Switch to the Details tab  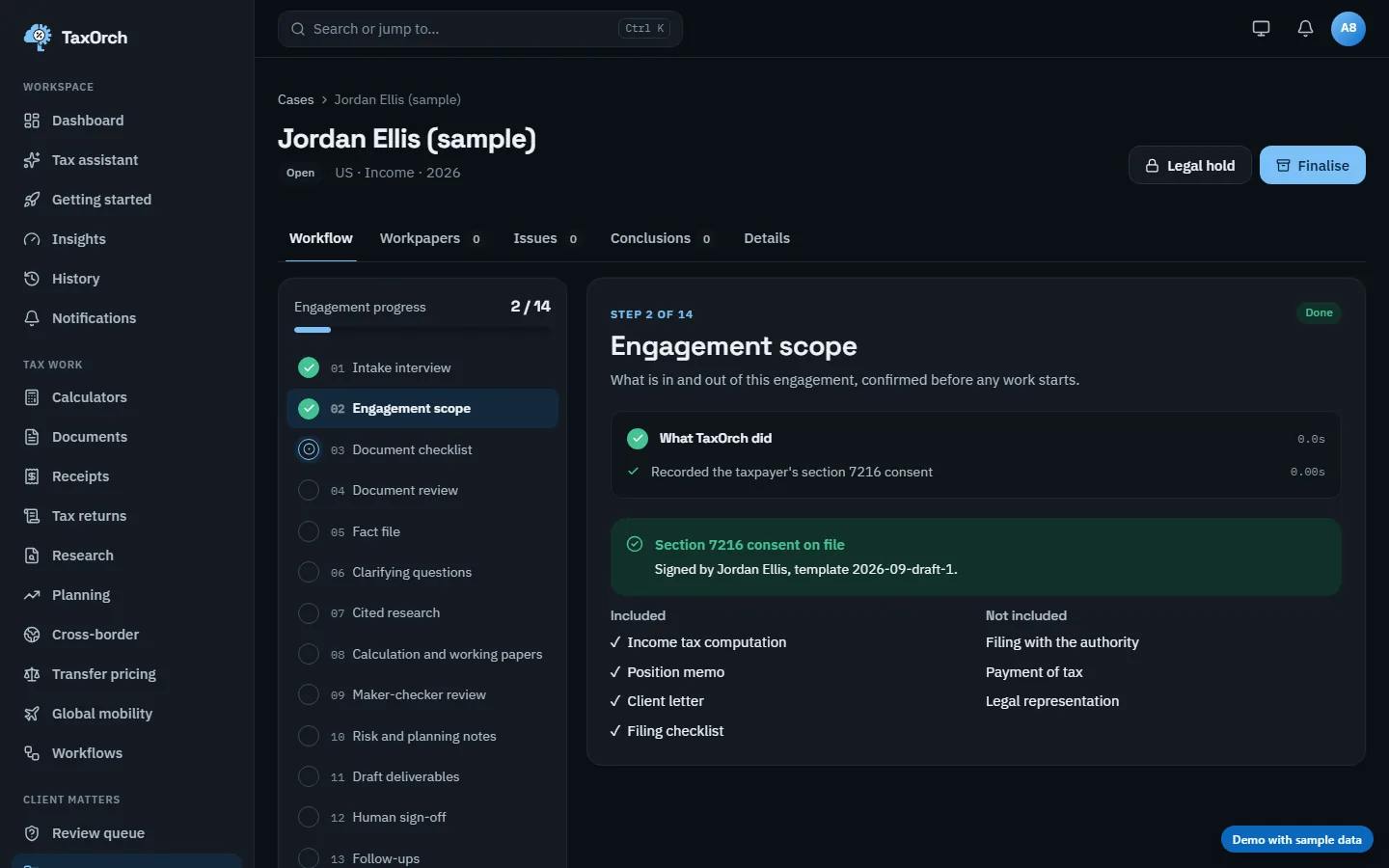point(767,238)
